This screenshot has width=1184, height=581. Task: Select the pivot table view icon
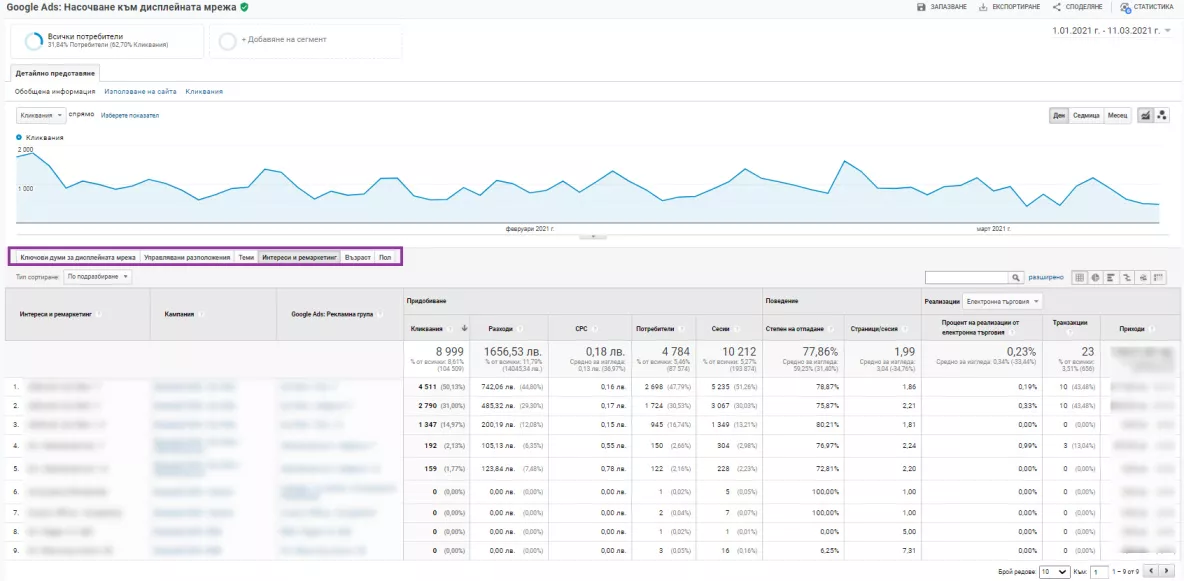click(1158, 277)
